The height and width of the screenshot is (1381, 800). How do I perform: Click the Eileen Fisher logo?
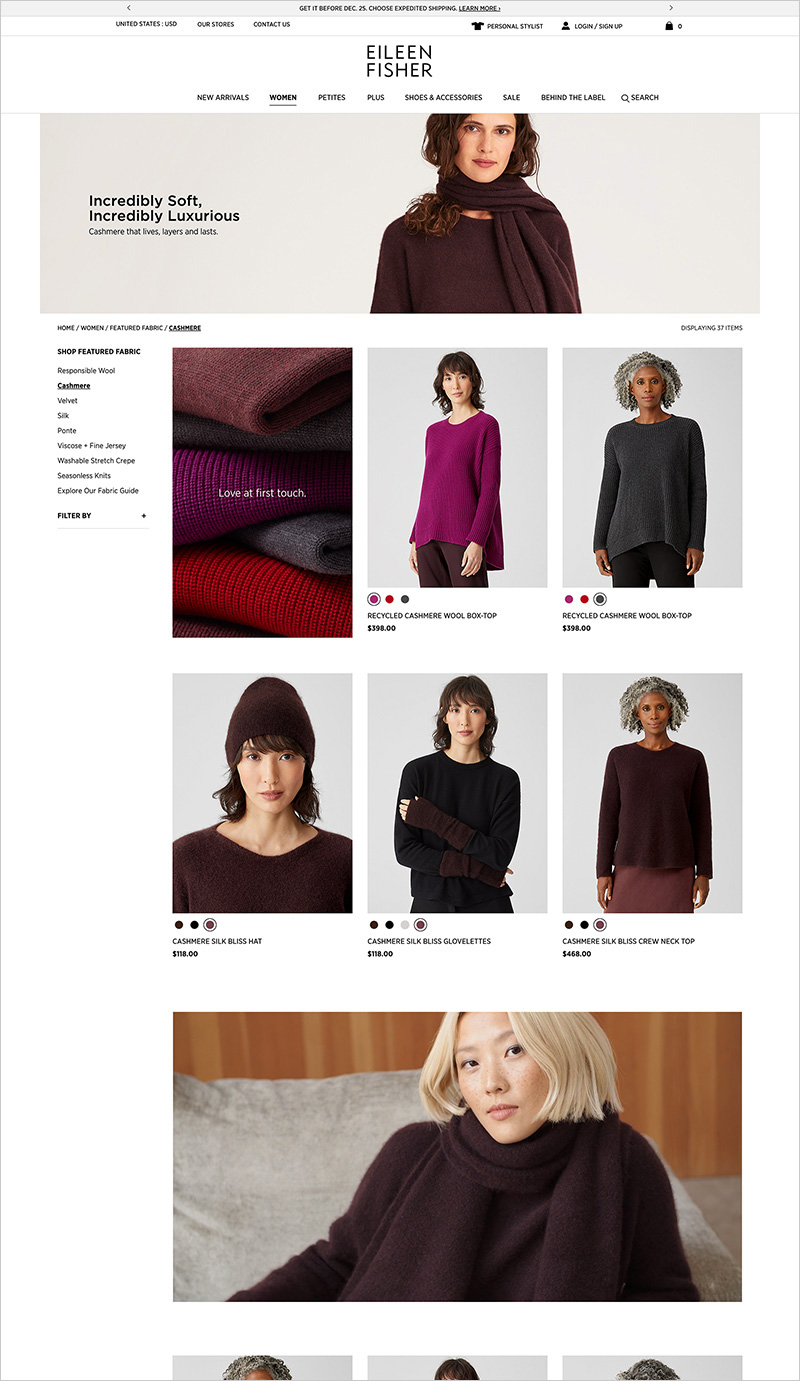tap(399, 61)
